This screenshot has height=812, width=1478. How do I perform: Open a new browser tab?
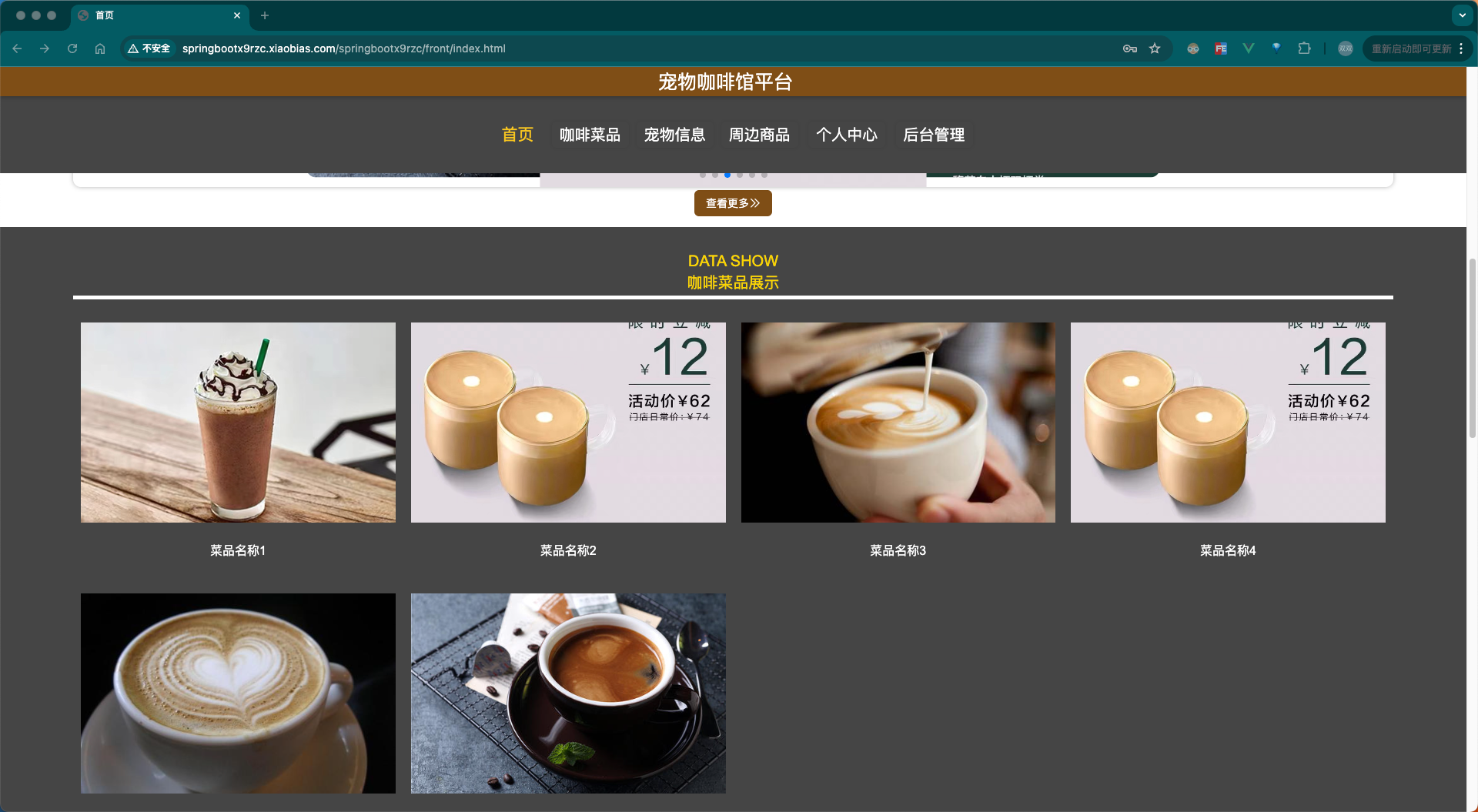pos(265,15)
